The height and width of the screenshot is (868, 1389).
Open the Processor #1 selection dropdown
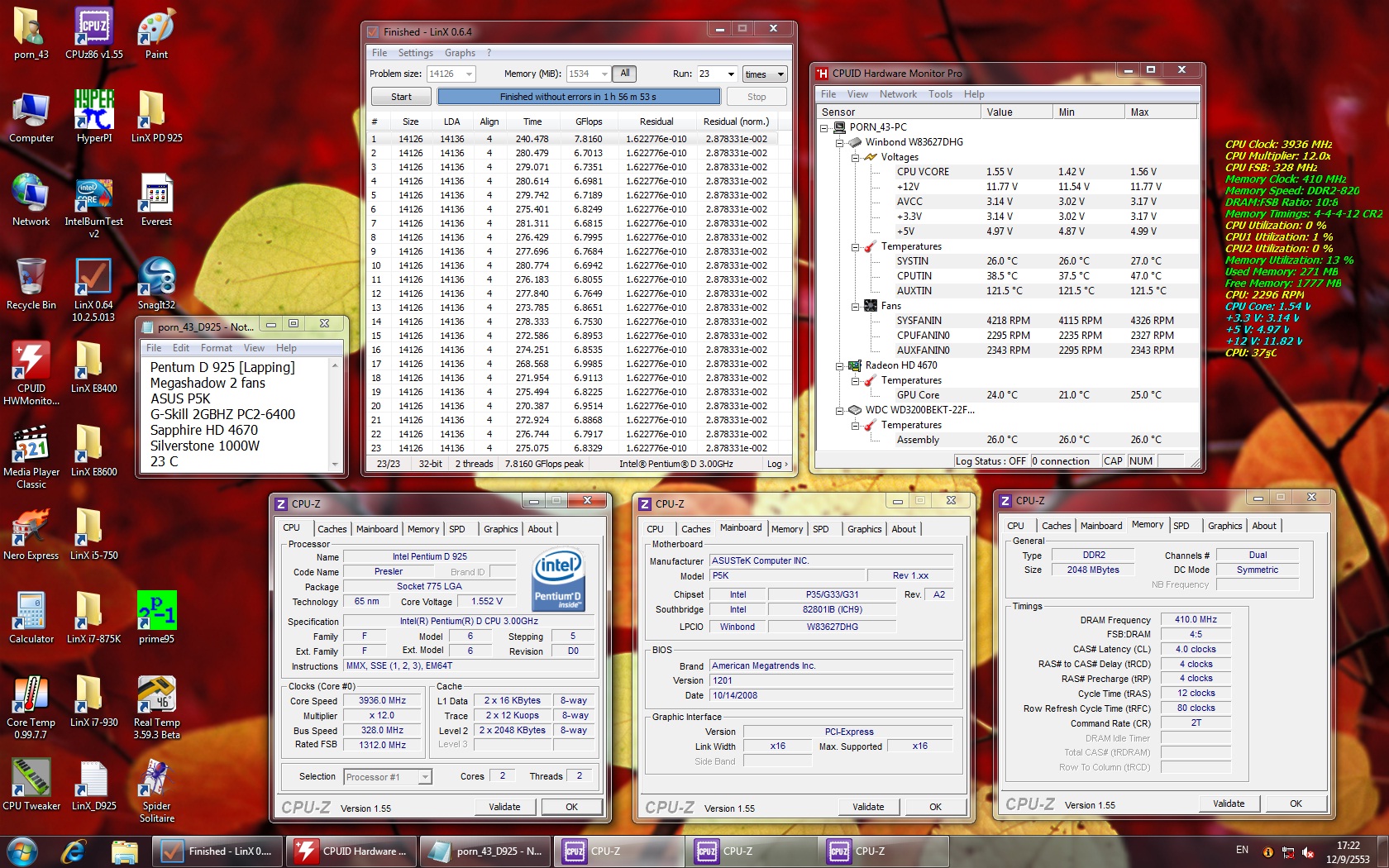click(x=425, y=777)
